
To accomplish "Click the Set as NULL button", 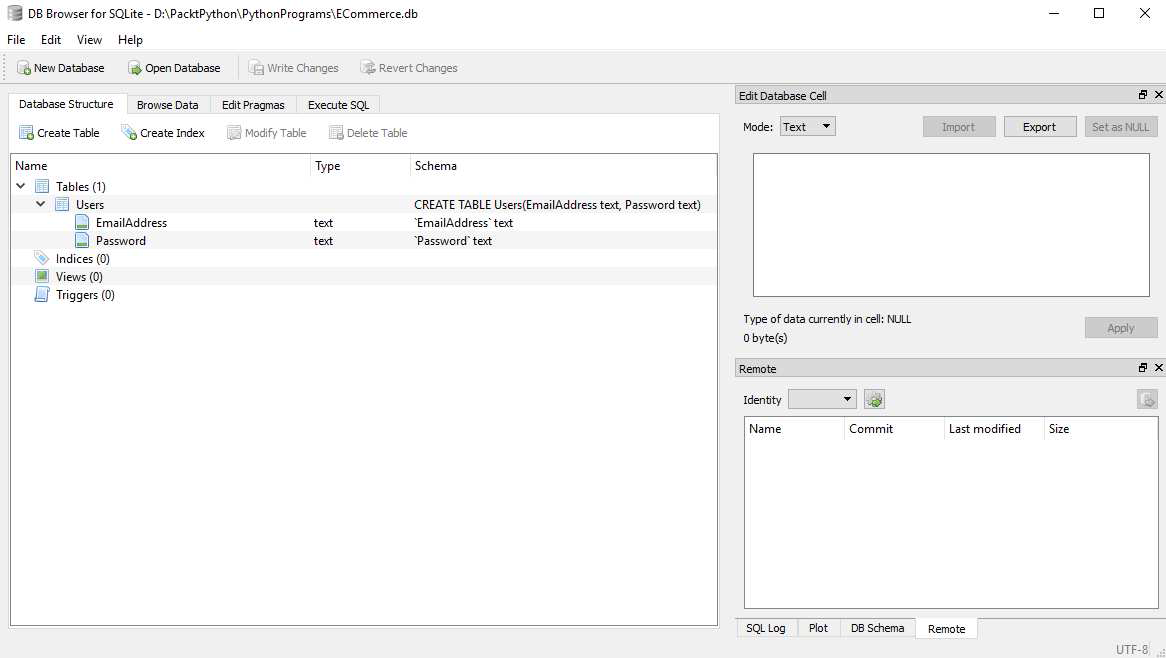I will pyautogui.click(x=1121, y=127).
